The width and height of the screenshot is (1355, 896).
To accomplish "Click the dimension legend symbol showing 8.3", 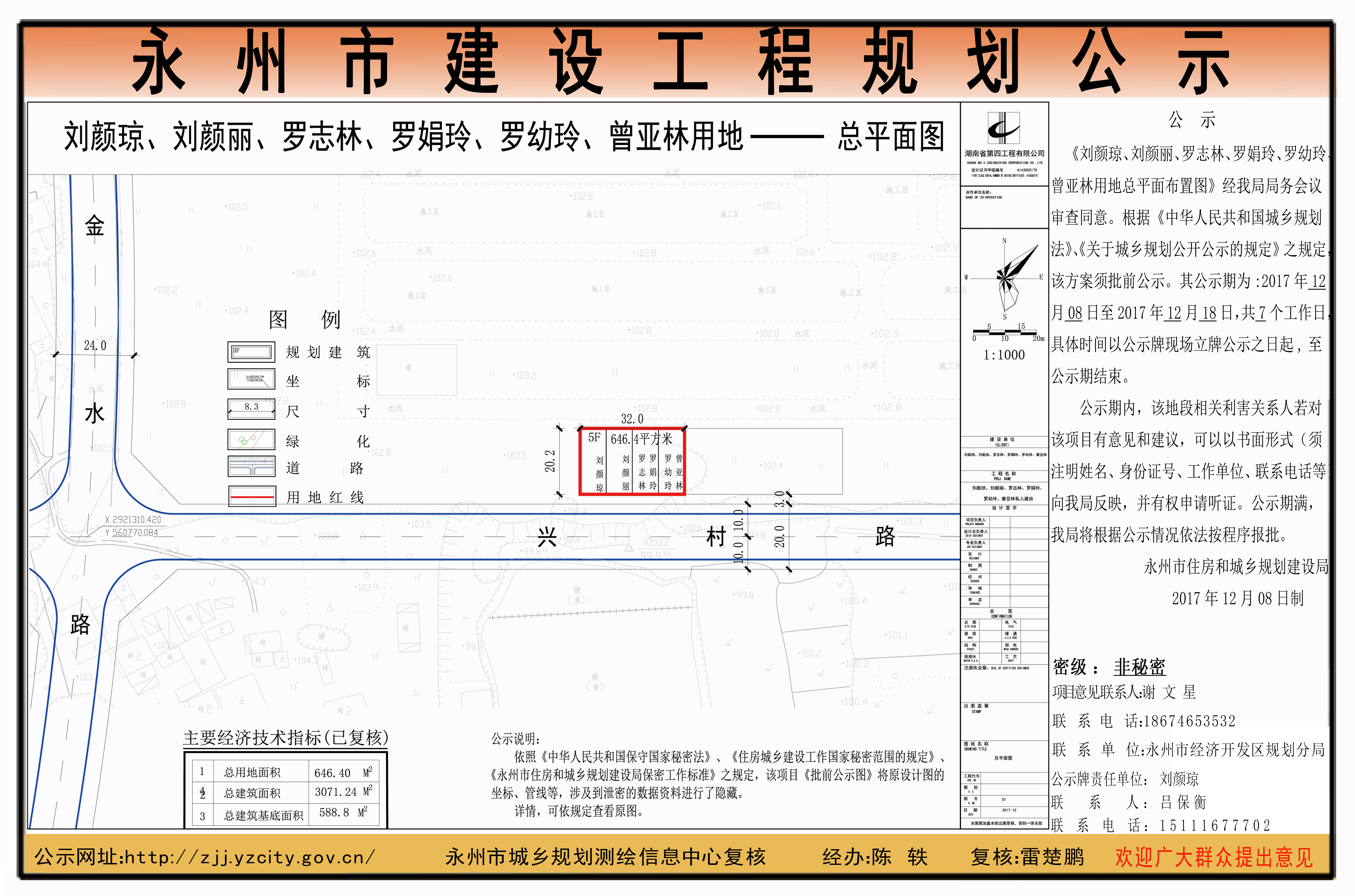I will (251, 408).
